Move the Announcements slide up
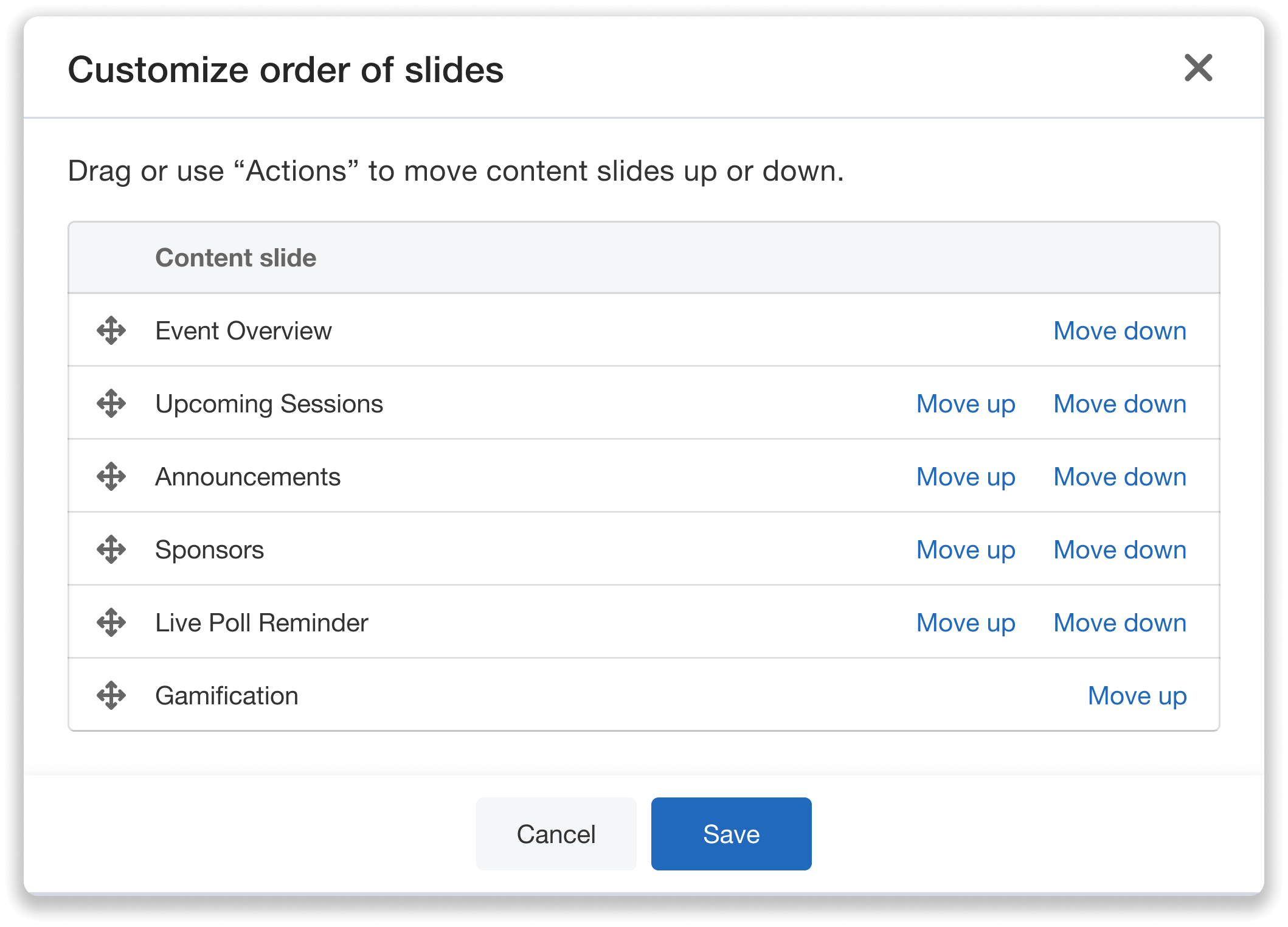This screenshot has width=1288, height=927. coord(966,476)
